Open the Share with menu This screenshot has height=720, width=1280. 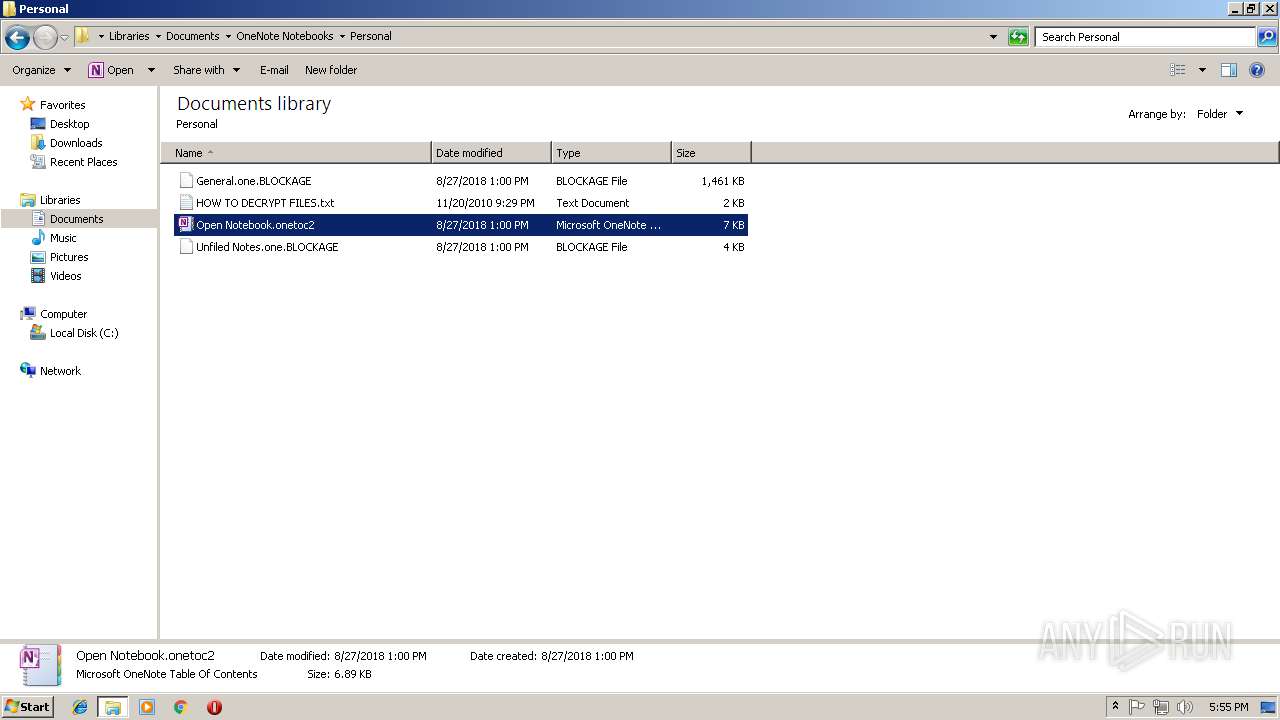tap(206, 70)
